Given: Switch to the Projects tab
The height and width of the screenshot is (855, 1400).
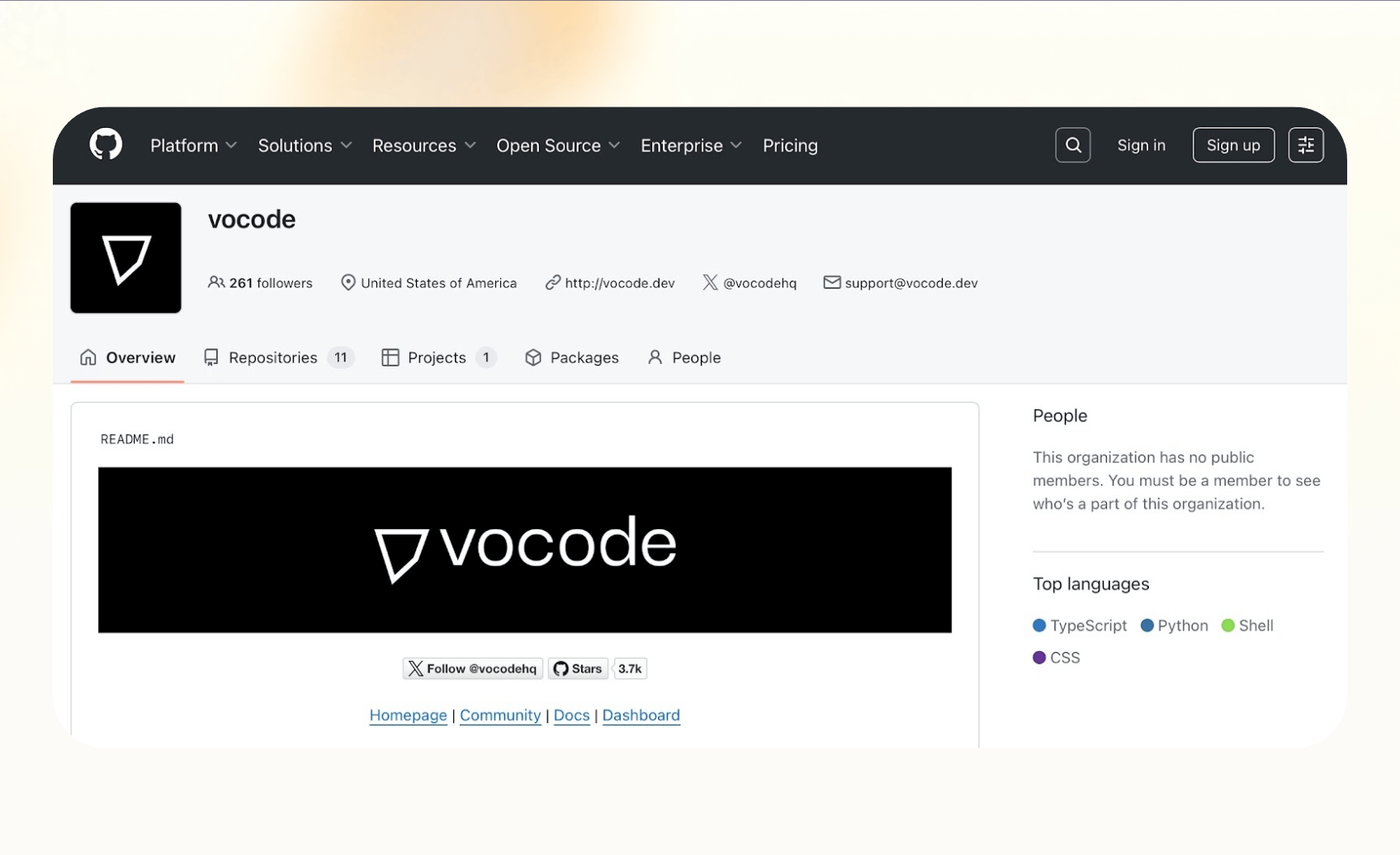Looking at the screenshot, I should [x=438, y=357].
